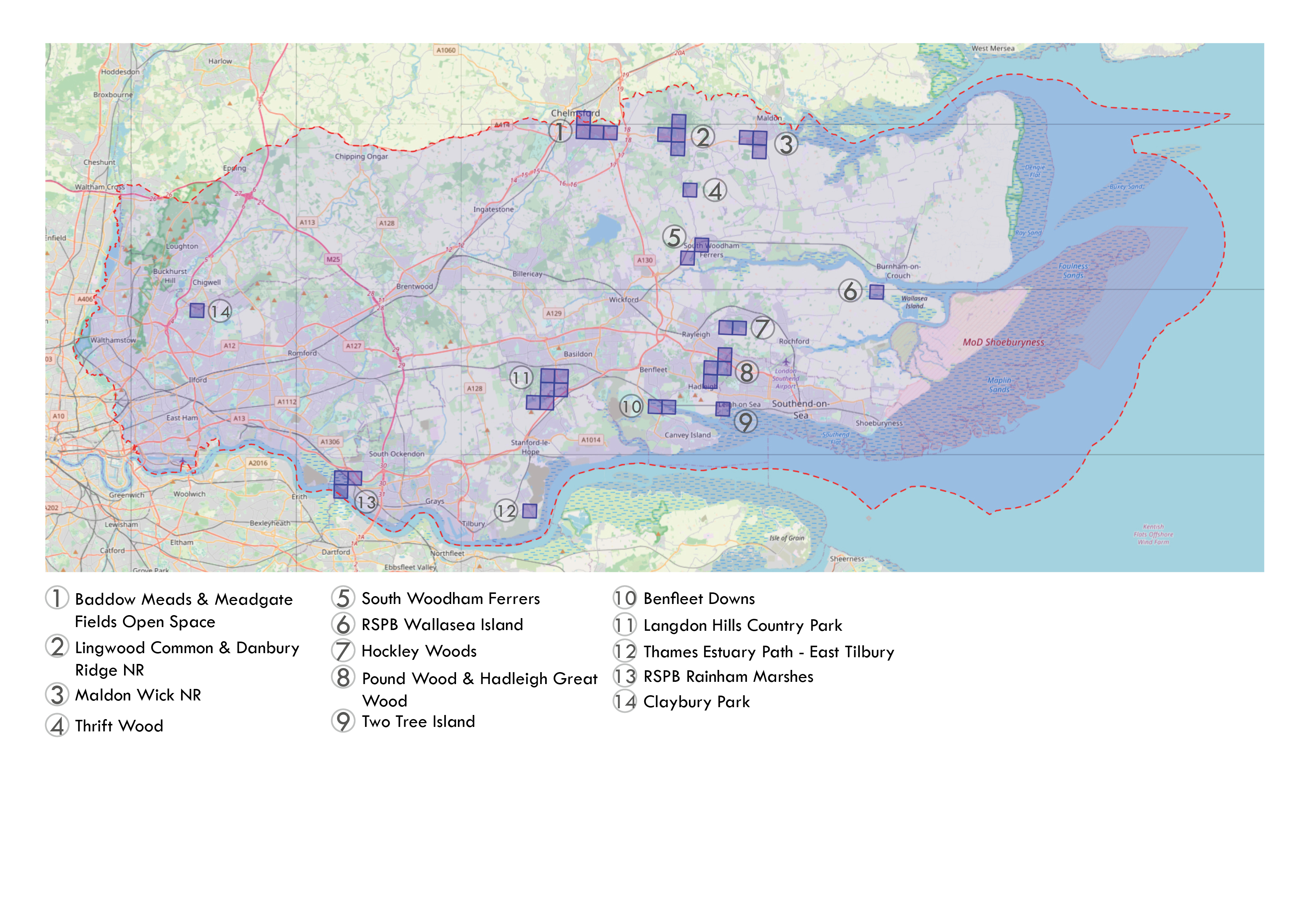Click legend number 10 beside Benfleet Downs
The height and width of the screenshot is (924, 1307).
tap(625, 598)
